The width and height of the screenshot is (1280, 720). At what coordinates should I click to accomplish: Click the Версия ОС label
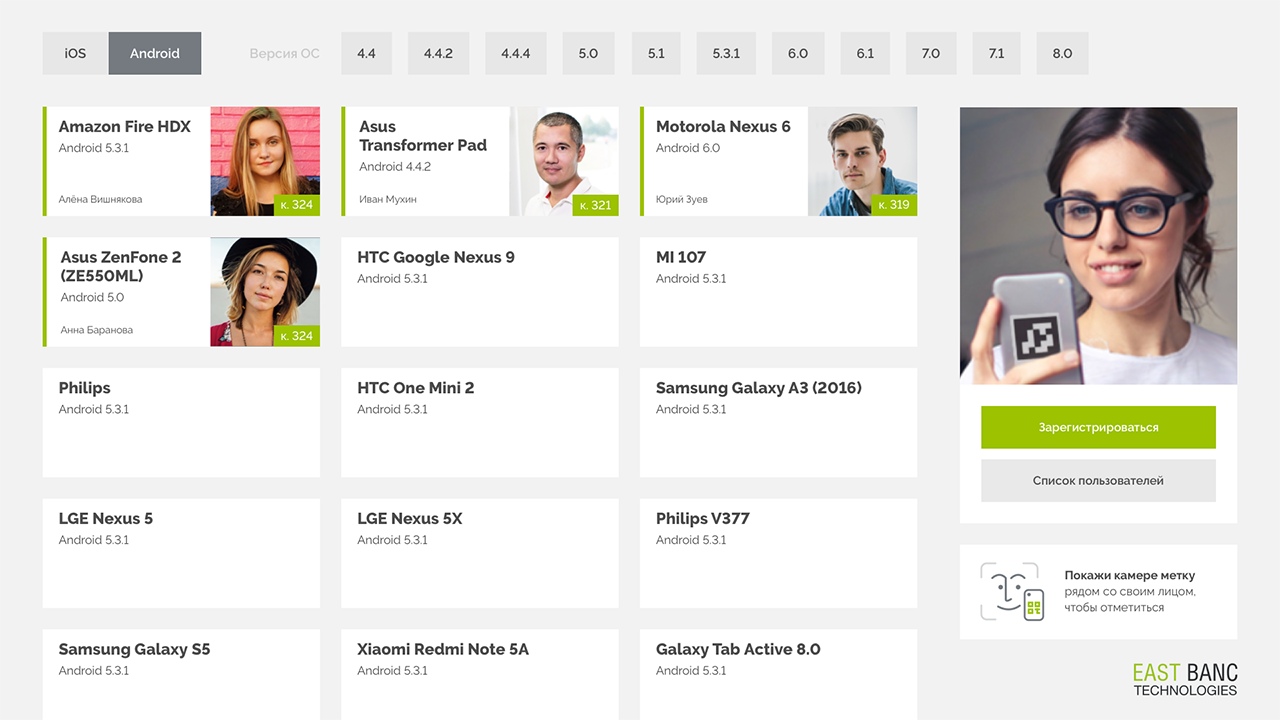[284, 53]
